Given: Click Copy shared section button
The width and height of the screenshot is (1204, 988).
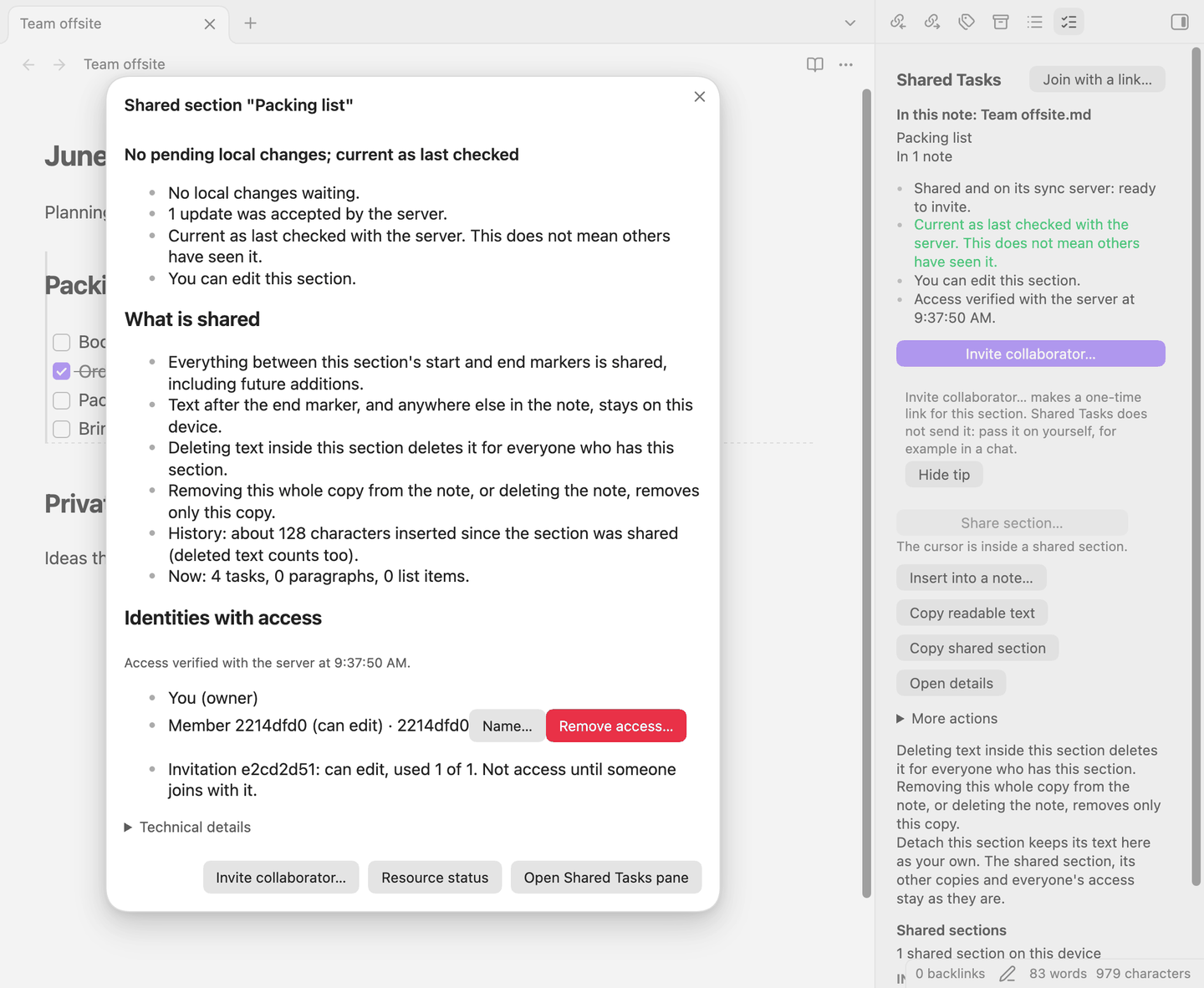Looking at the screenshot, I should [977, 649].
